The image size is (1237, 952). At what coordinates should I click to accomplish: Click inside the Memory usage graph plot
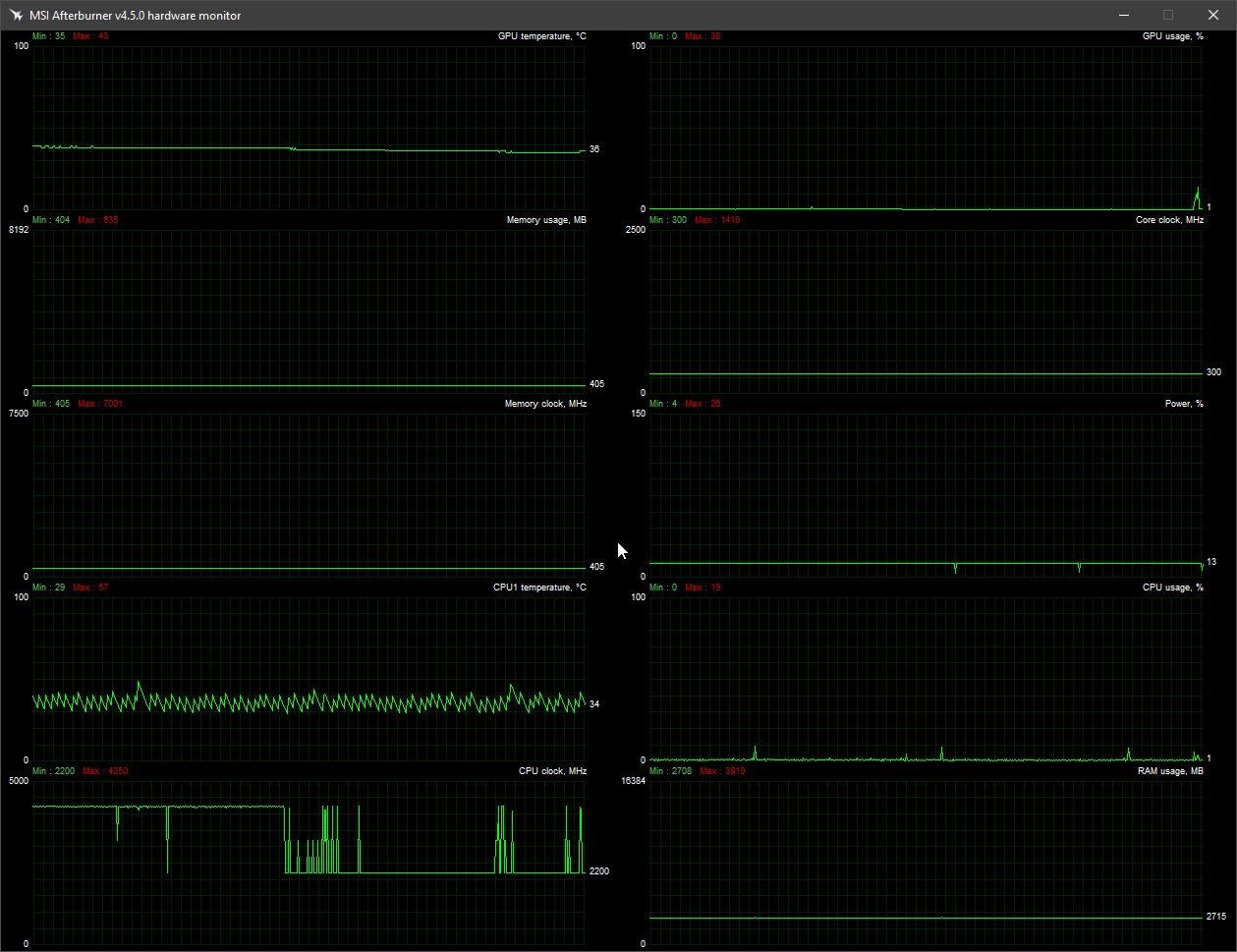[x=309, y=309]
